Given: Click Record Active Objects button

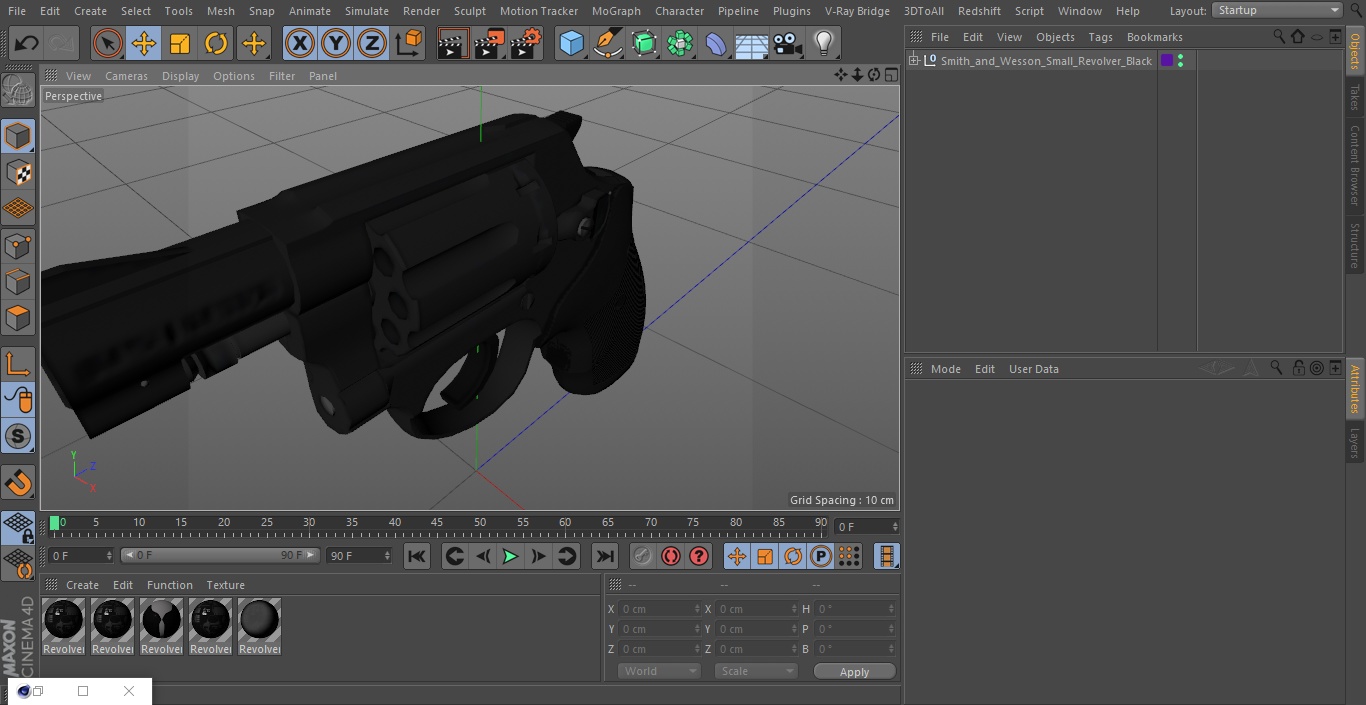Looking at the screenshot, I should click(642, 556).
